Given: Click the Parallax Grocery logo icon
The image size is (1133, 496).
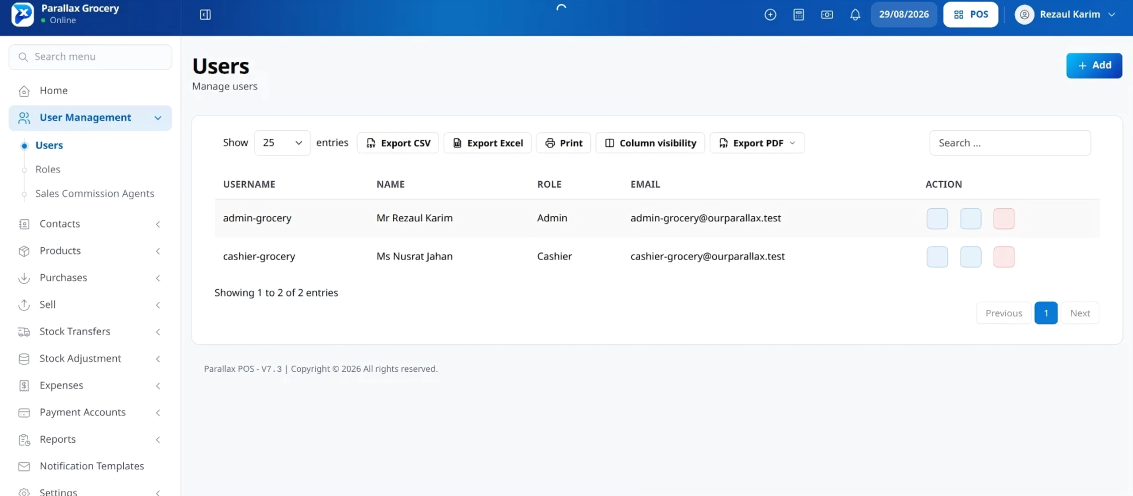Looking at the screenshot, I should (22, 14).
